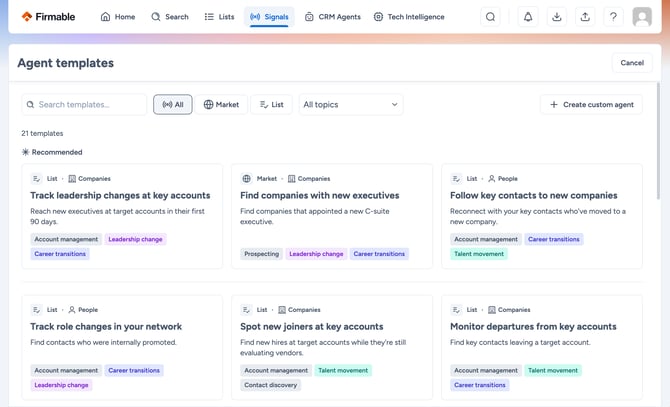Open CRM Agents
The width and height of the screenshot is (670, 407).
click(x=333, y=17)
